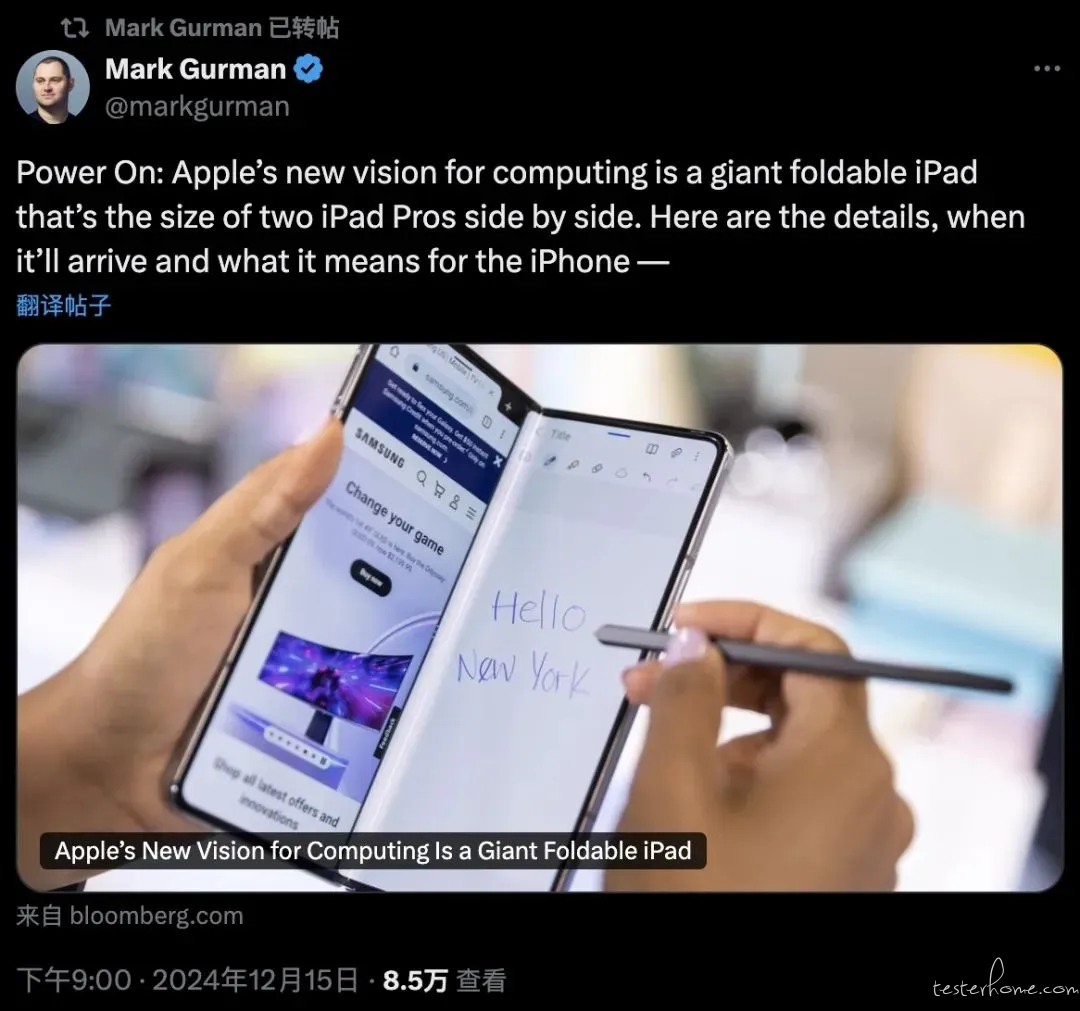Click the 翻译帖子 translate post link
1080x1011 pixels.
(63, 305)
